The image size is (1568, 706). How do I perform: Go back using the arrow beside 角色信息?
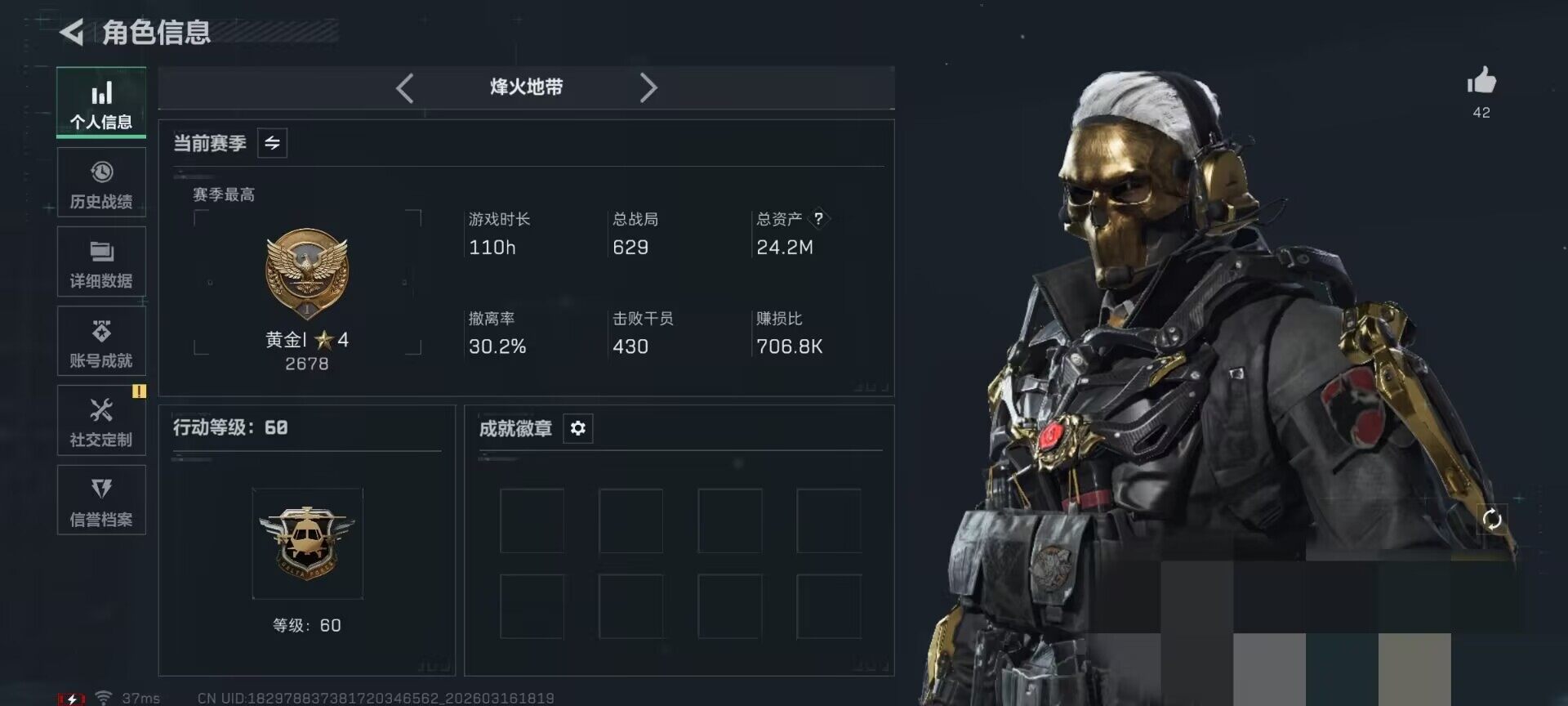point(72,33)
